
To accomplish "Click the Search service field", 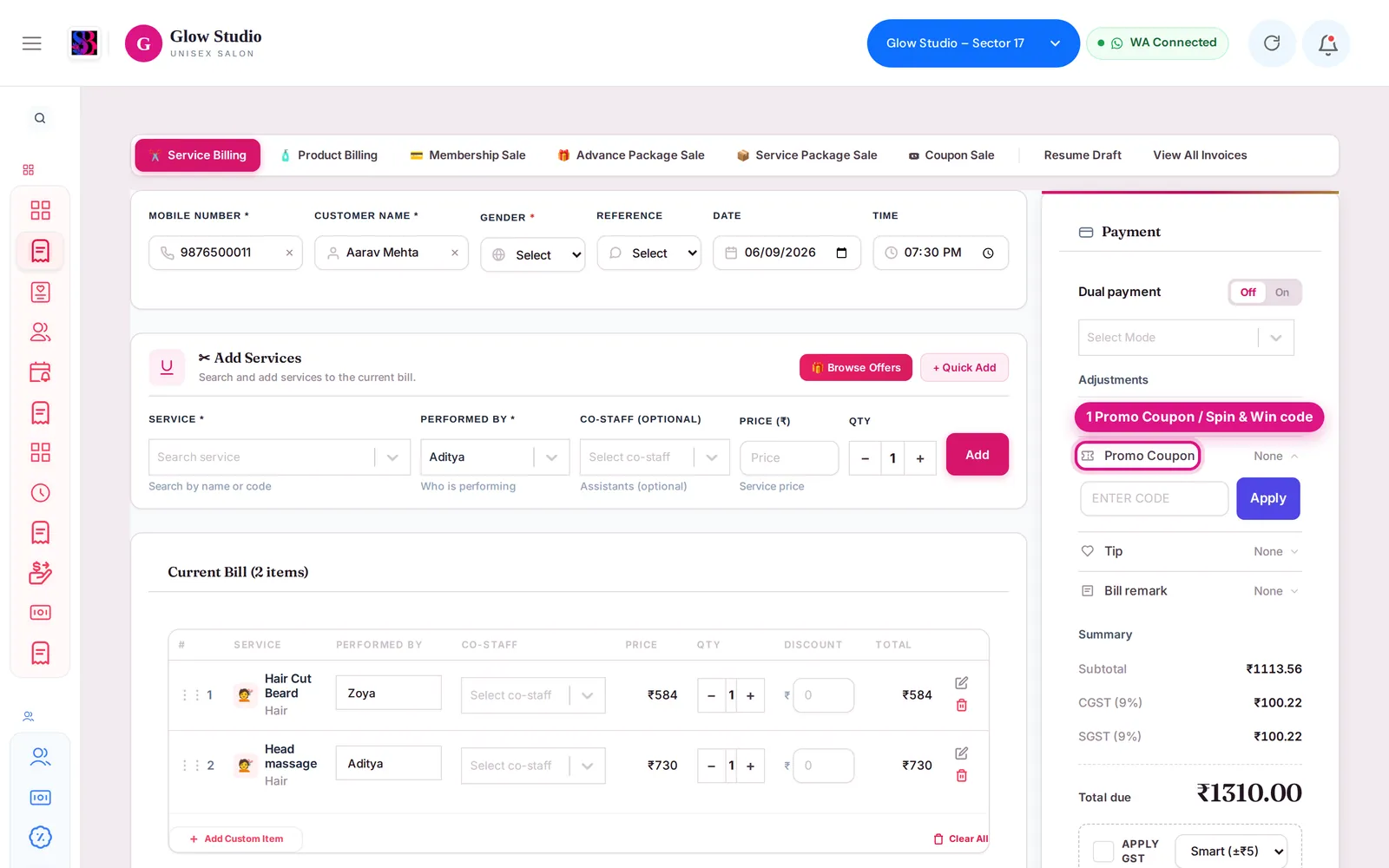I will coord(280,457).
